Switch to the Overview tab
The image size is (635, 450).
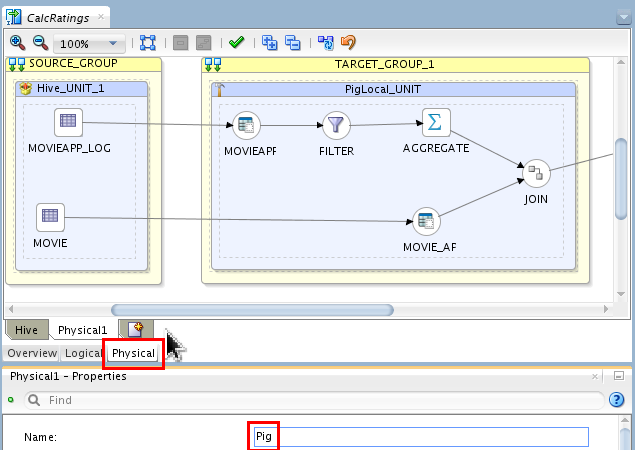click(x=32, y=353)
